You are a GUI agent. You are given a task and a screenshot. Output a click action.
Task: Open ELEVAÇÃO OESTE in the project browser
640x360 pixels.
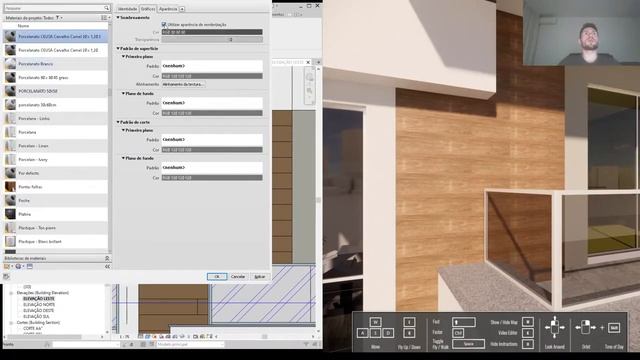coord(39,311)
